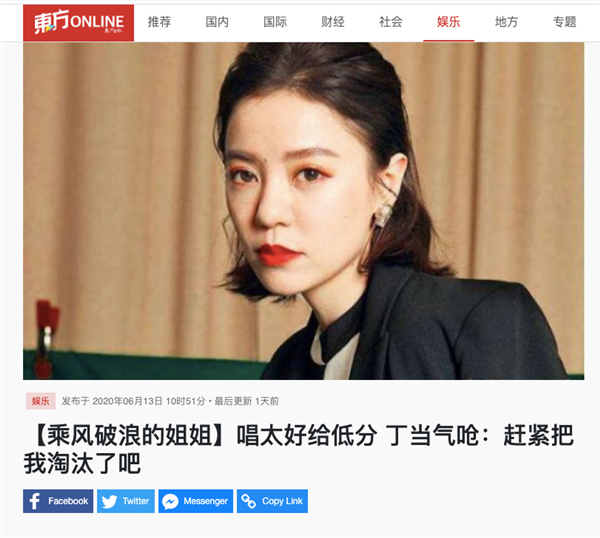The width and height of the screenshot is (600, 538).
Task: Open the 专题 navigation tab
Action: [x=564, y=22]
